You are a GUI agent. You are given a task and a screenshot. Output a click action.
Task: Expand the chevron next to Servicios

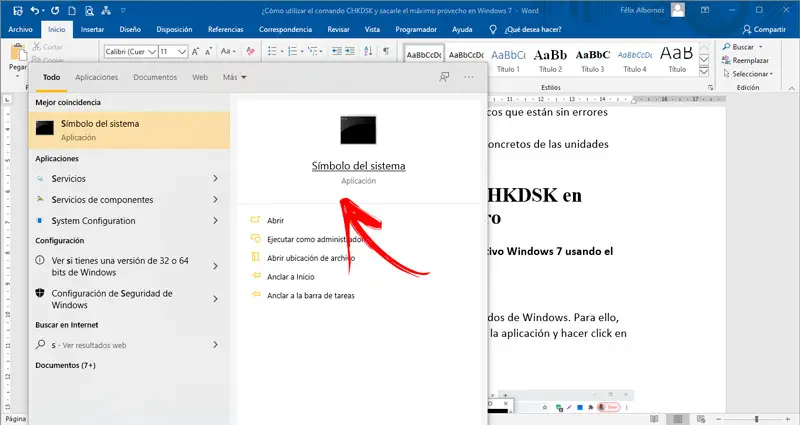tap(215, 178)
